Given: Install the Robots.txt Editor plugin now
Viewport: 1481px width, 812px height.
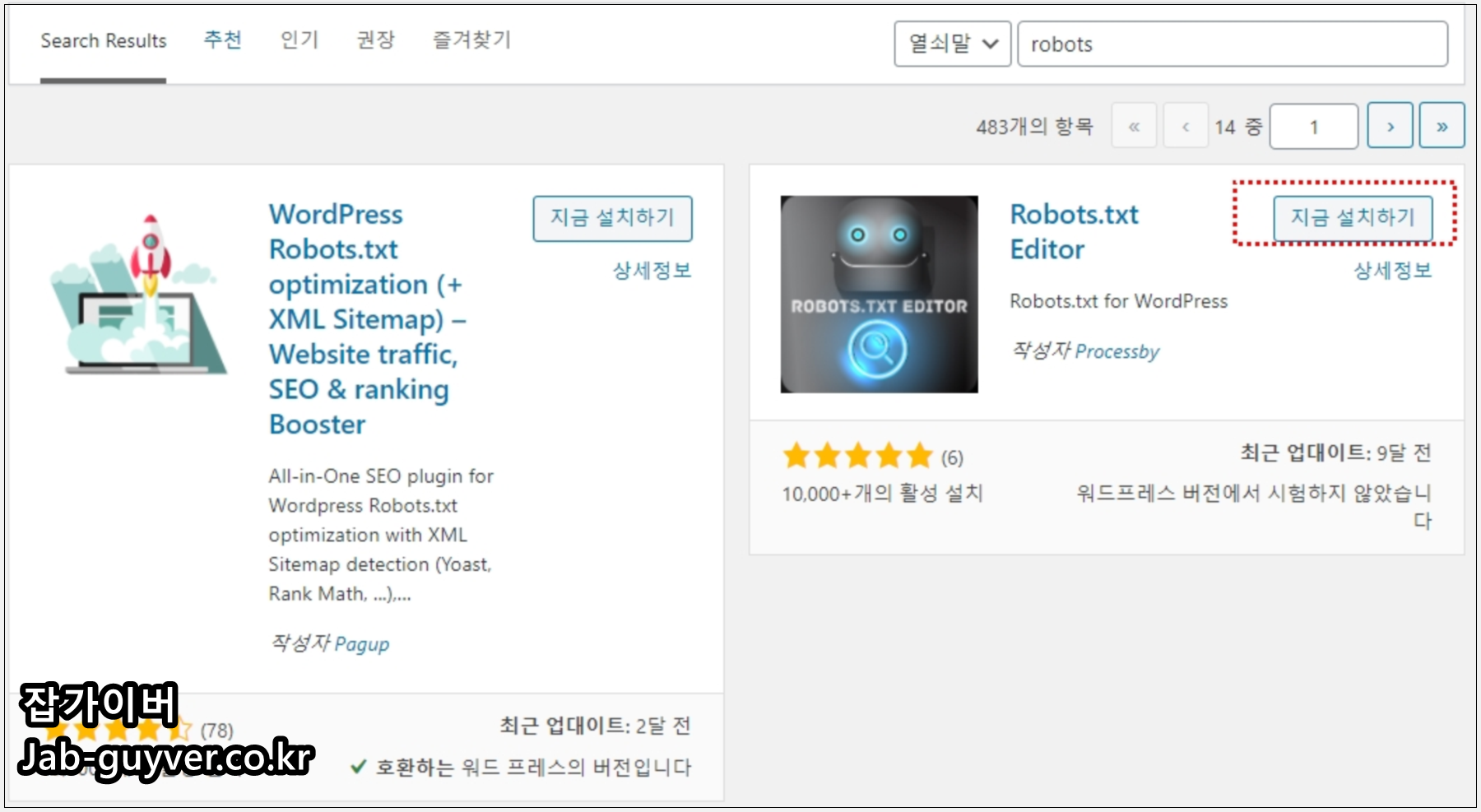Looking at the screenshot, I should tap(1353, 218).
